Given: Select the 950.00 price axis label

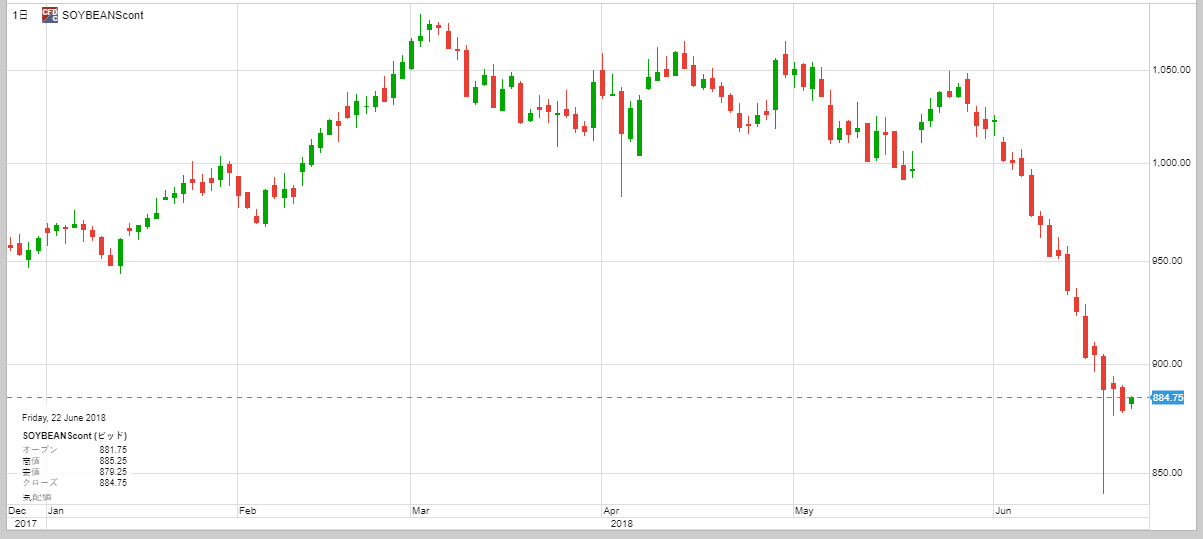Looking at the screenshot, I should (1171, 261).
